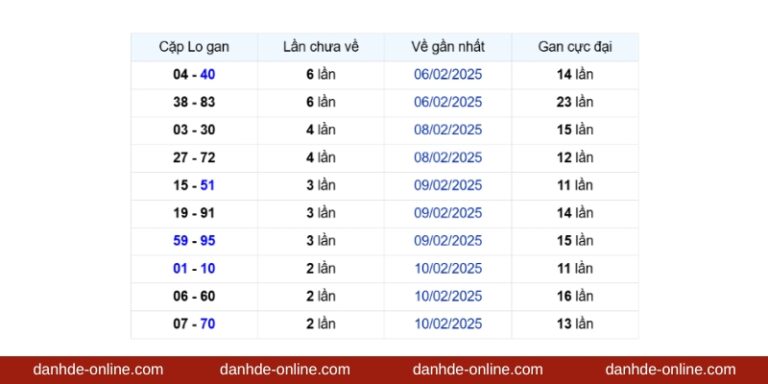Image resolution: width=768 pixels, height=384 pixels.
Task: Click the 'Về gần nhất' column header
Action: [x=448, y=47]
